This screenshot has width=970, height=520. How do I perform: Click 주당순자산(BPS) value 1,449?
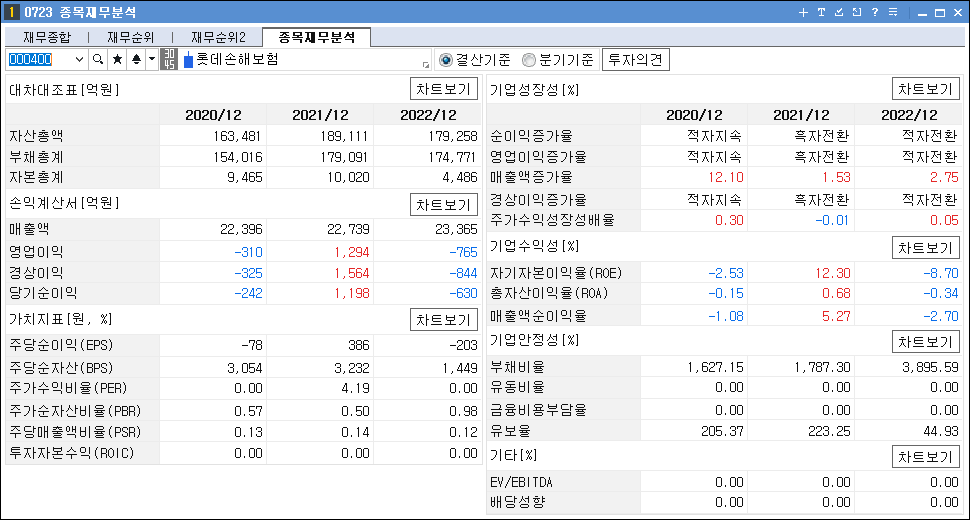coord(460,369)
